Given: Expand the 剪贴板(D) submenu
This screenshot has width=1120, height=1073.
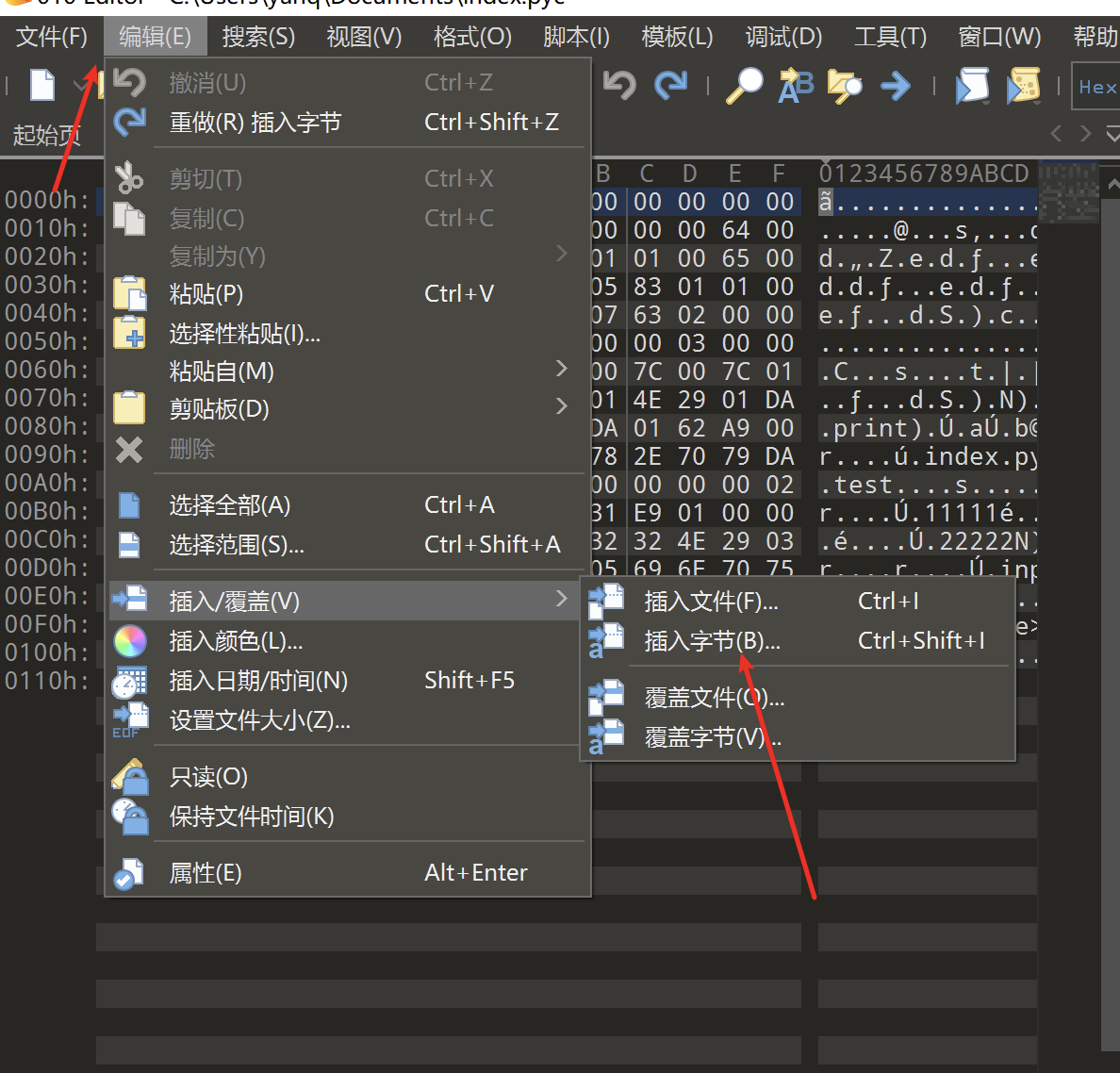Looking at the screenshot, I should [x=348, y=408].
